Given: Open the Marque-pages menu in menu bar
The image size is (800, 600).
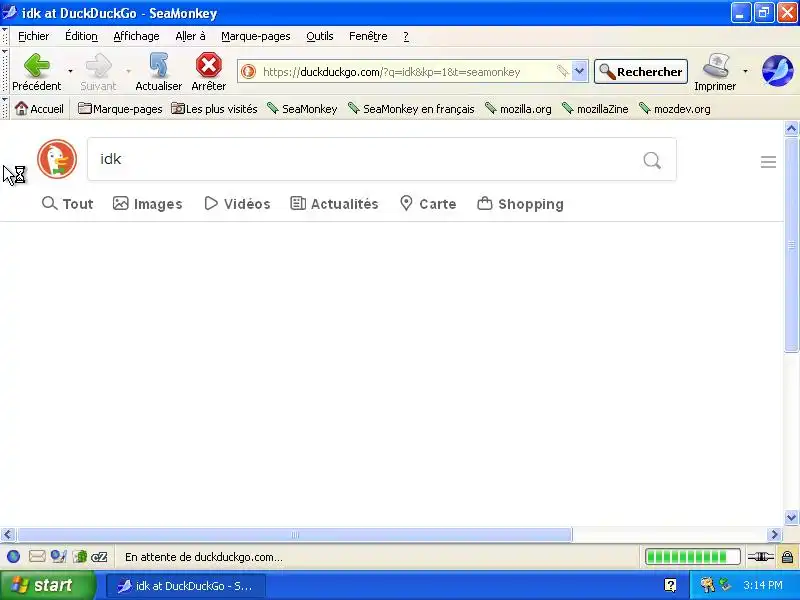Looking at the screenshot, I should (256, 36).
